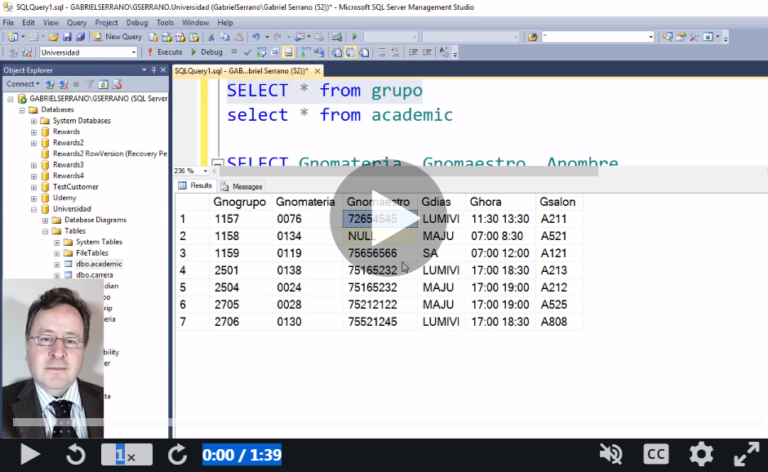The image size is (768, 472).
Task: Open the Query menu
Action: click(x=76, y=23)
